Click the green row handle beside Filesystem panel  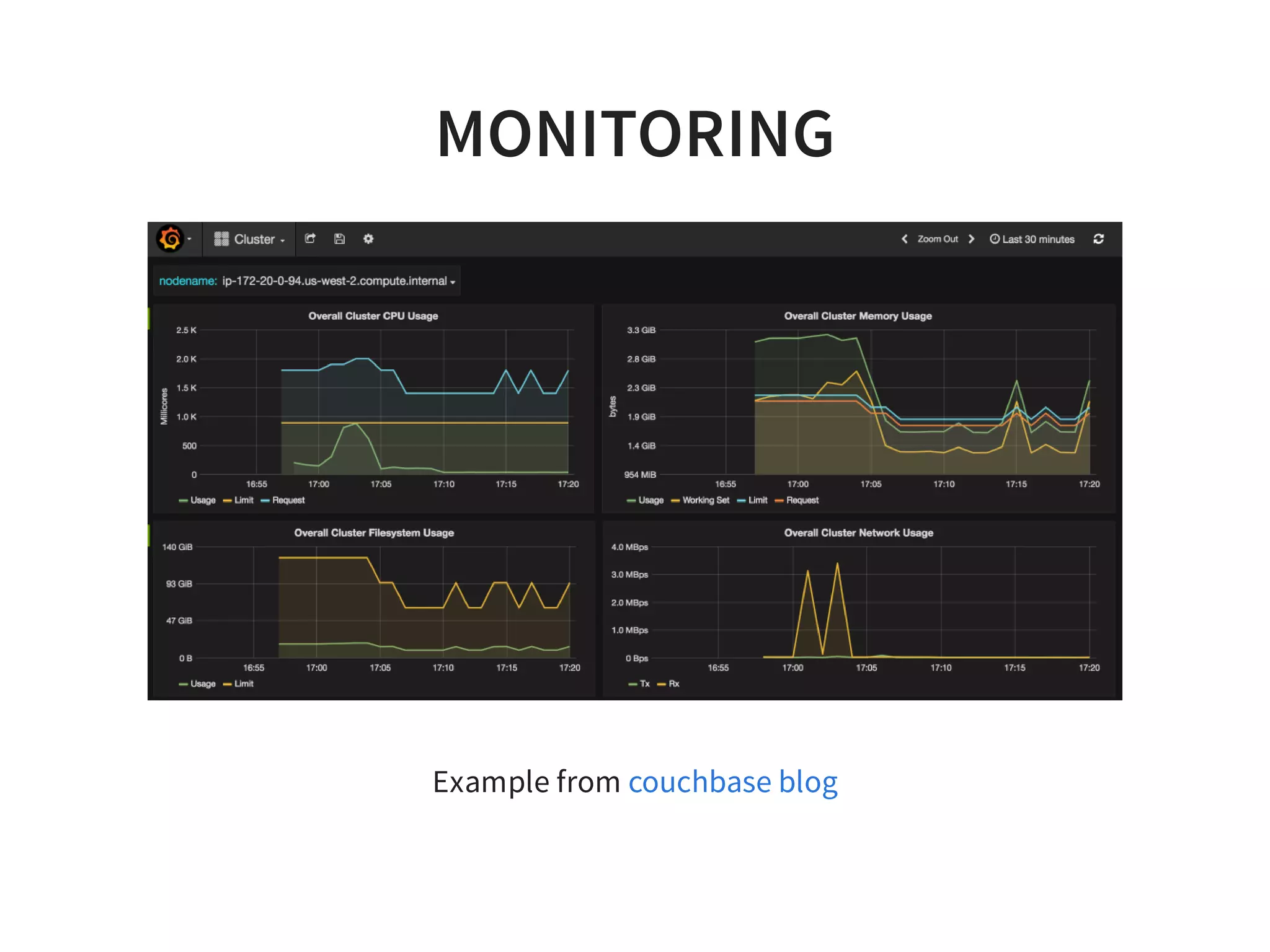(x=149, y=535)
